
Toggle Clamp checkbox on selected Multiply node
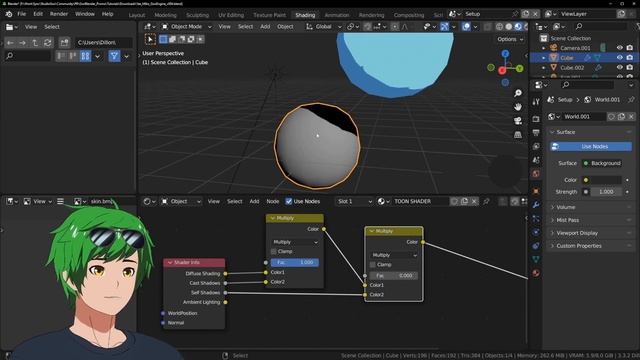(x=372, y=264)
